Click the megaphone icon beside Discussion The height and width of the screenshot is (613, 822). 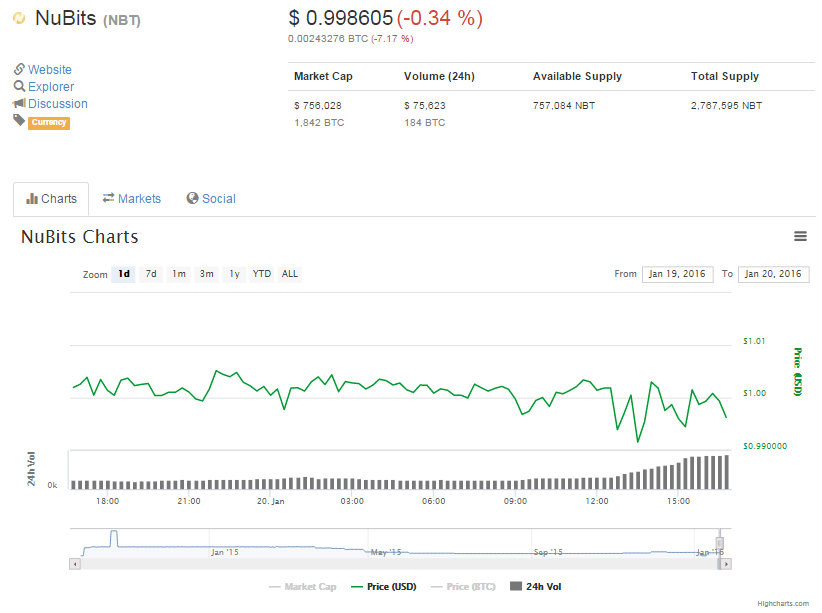[x=19, y=103]
